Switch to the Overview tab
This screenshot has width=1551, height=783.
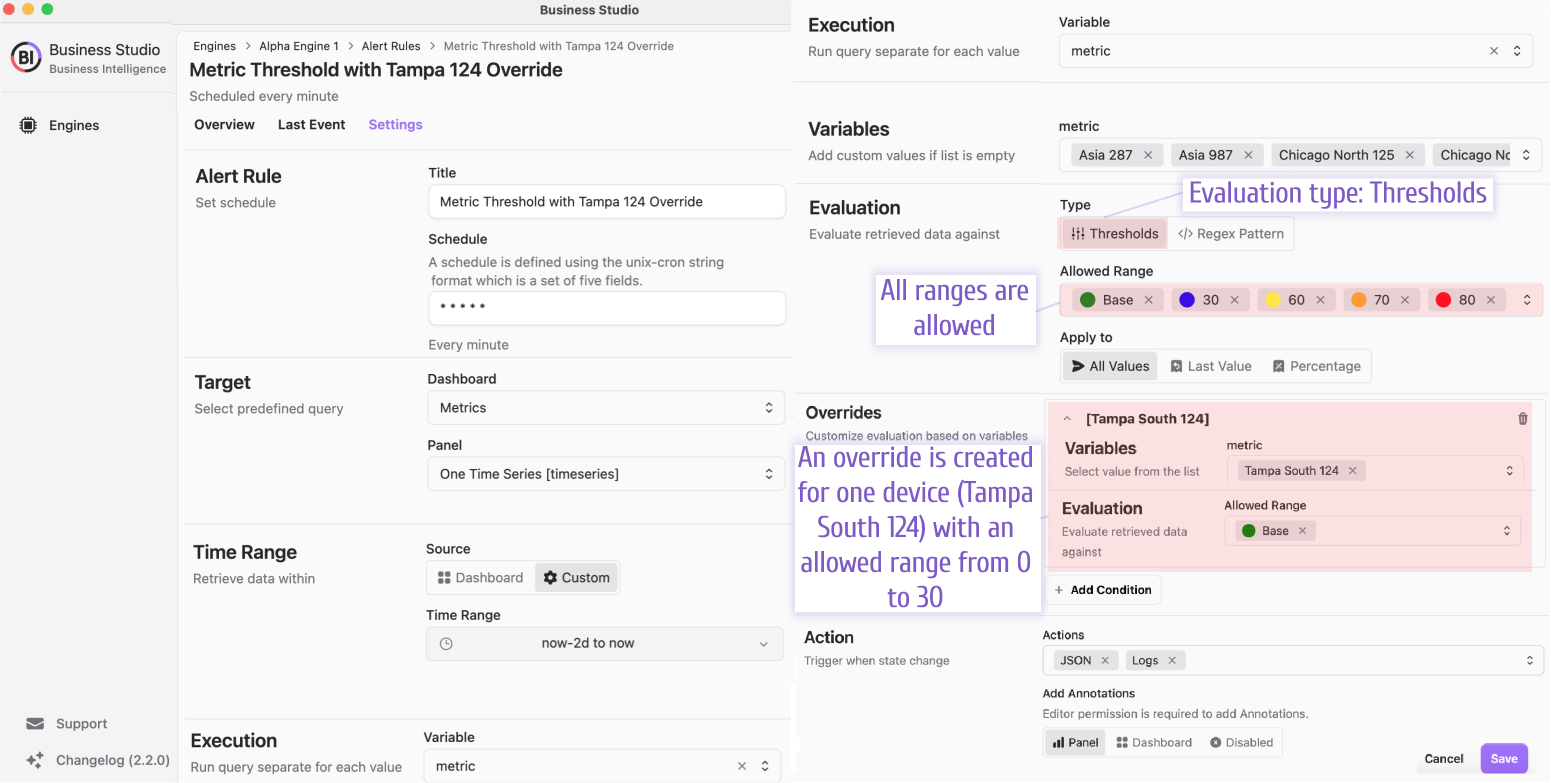(x=224, y=125)
